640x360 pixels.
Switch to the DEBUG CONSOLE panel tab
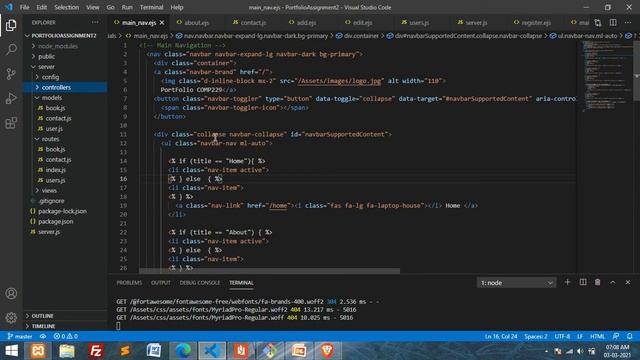[x=200, y=282]
